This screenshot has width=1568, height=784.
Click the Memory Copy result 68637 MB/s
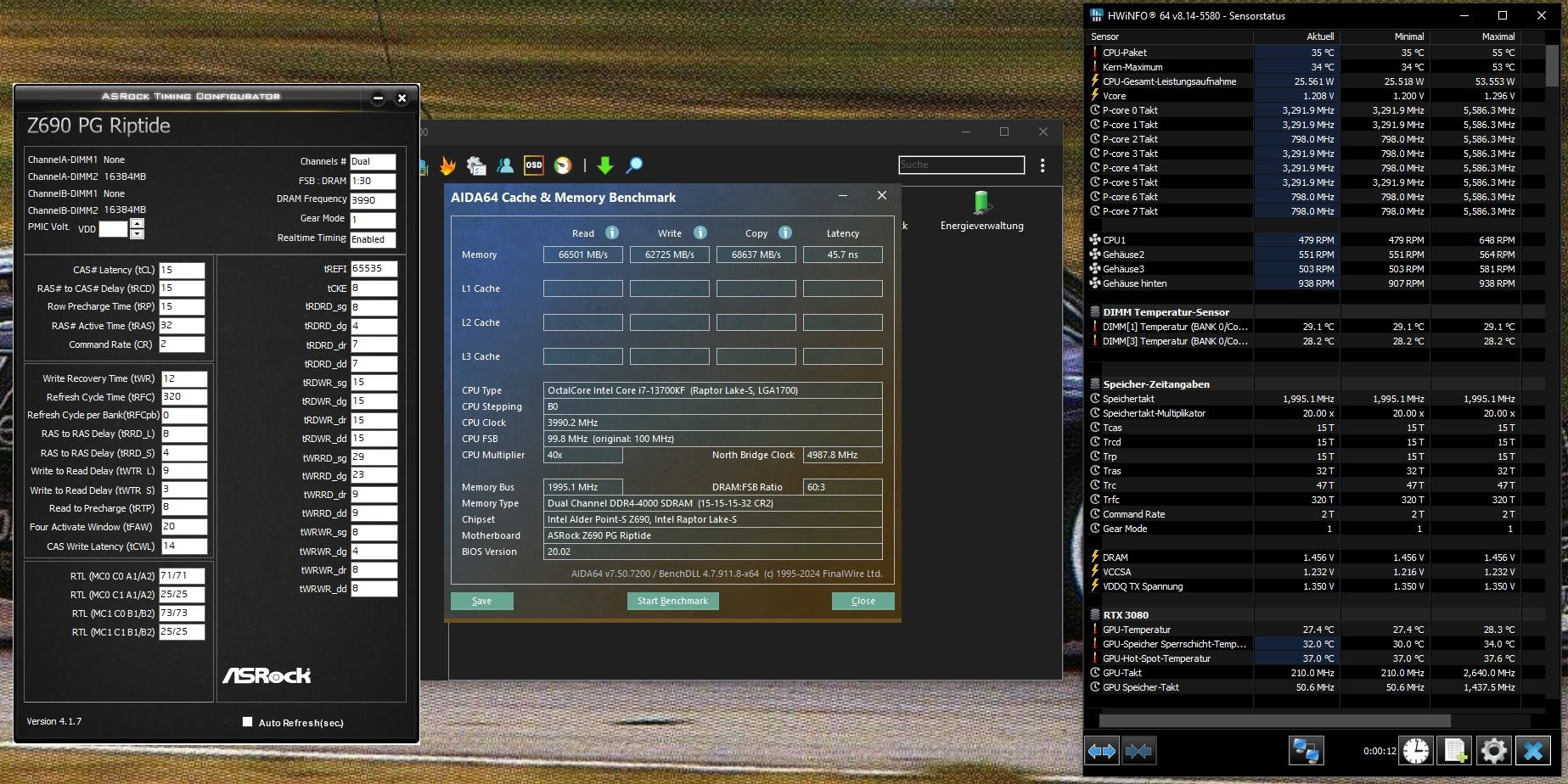[x=756, y=255]
